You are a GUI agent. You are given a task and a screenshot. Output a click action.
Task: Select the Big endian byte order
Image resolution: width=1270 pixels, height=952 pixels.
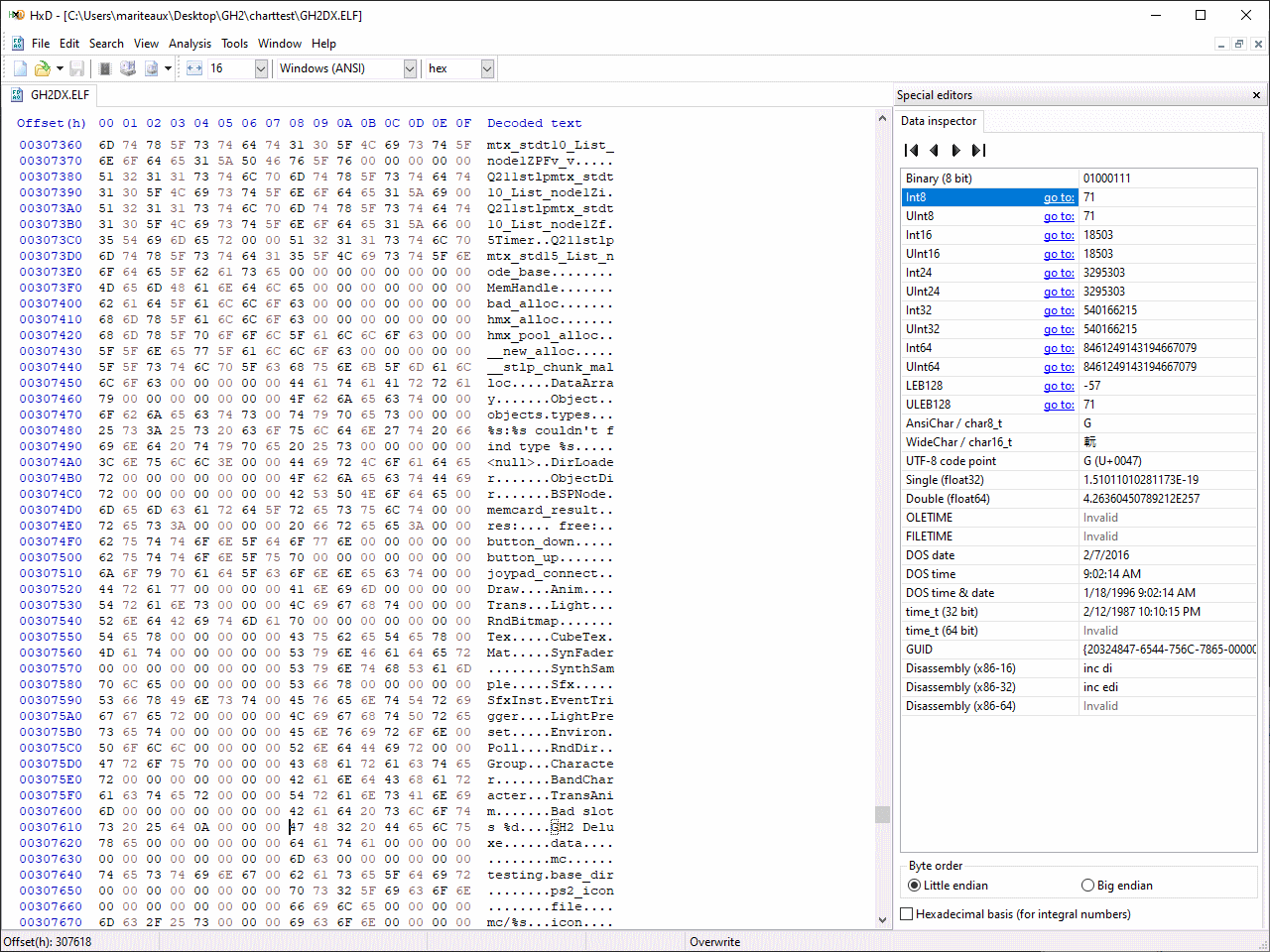[1088, 886]
